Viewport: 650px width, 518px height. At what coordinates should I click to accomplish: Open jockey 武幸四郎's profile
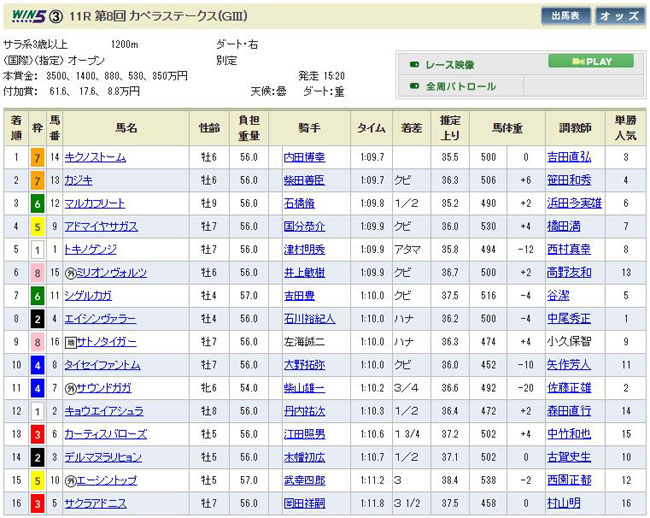pos(306,480)
